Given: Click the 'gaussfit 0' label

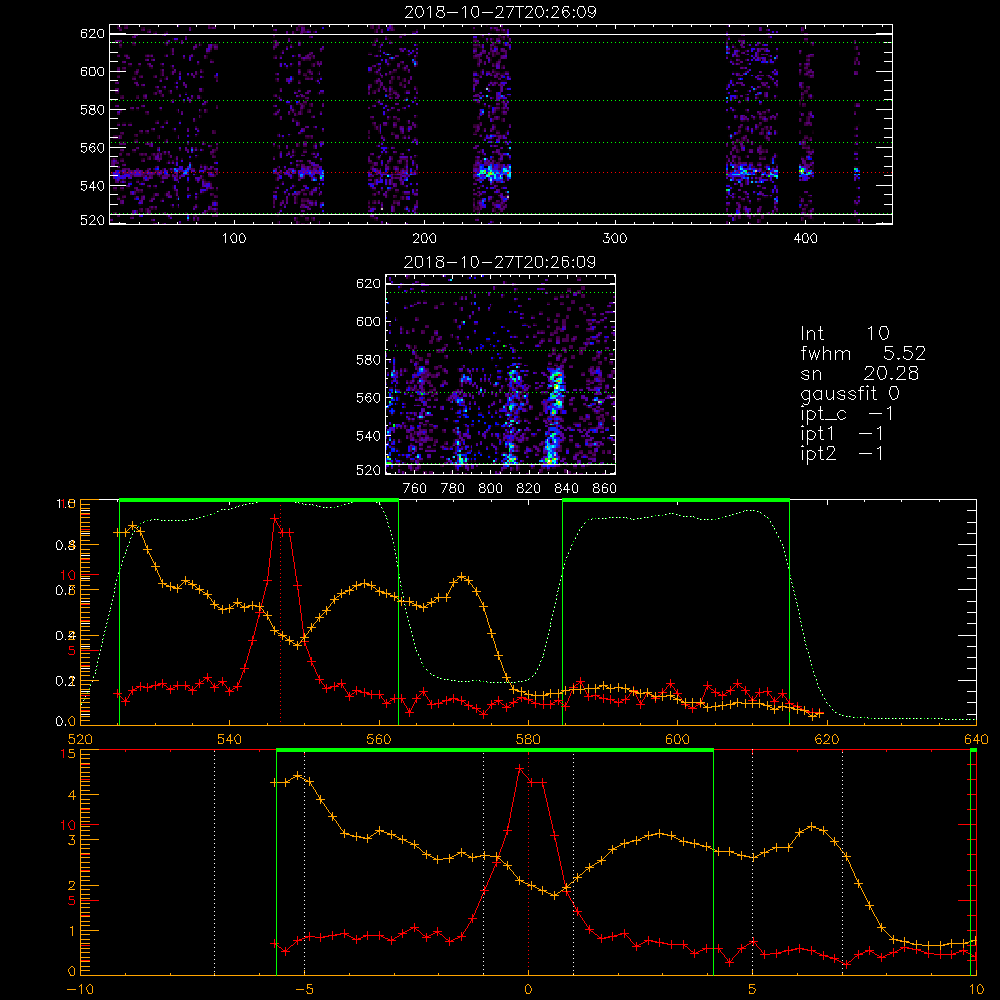Looking at the screenshot, I should point(850,393).
